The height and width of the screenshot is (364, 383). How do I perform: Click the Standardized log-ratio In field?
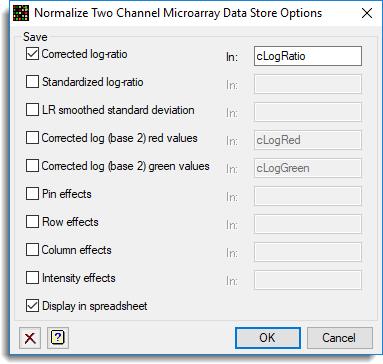pyautogui.click(x=308, y=84)
